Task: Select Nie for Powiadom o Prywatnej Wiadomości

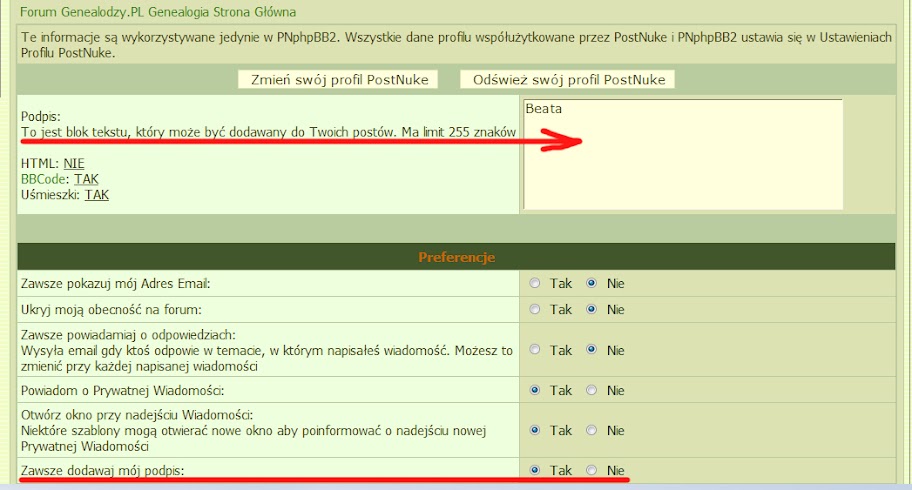Action: click(592, 390)
